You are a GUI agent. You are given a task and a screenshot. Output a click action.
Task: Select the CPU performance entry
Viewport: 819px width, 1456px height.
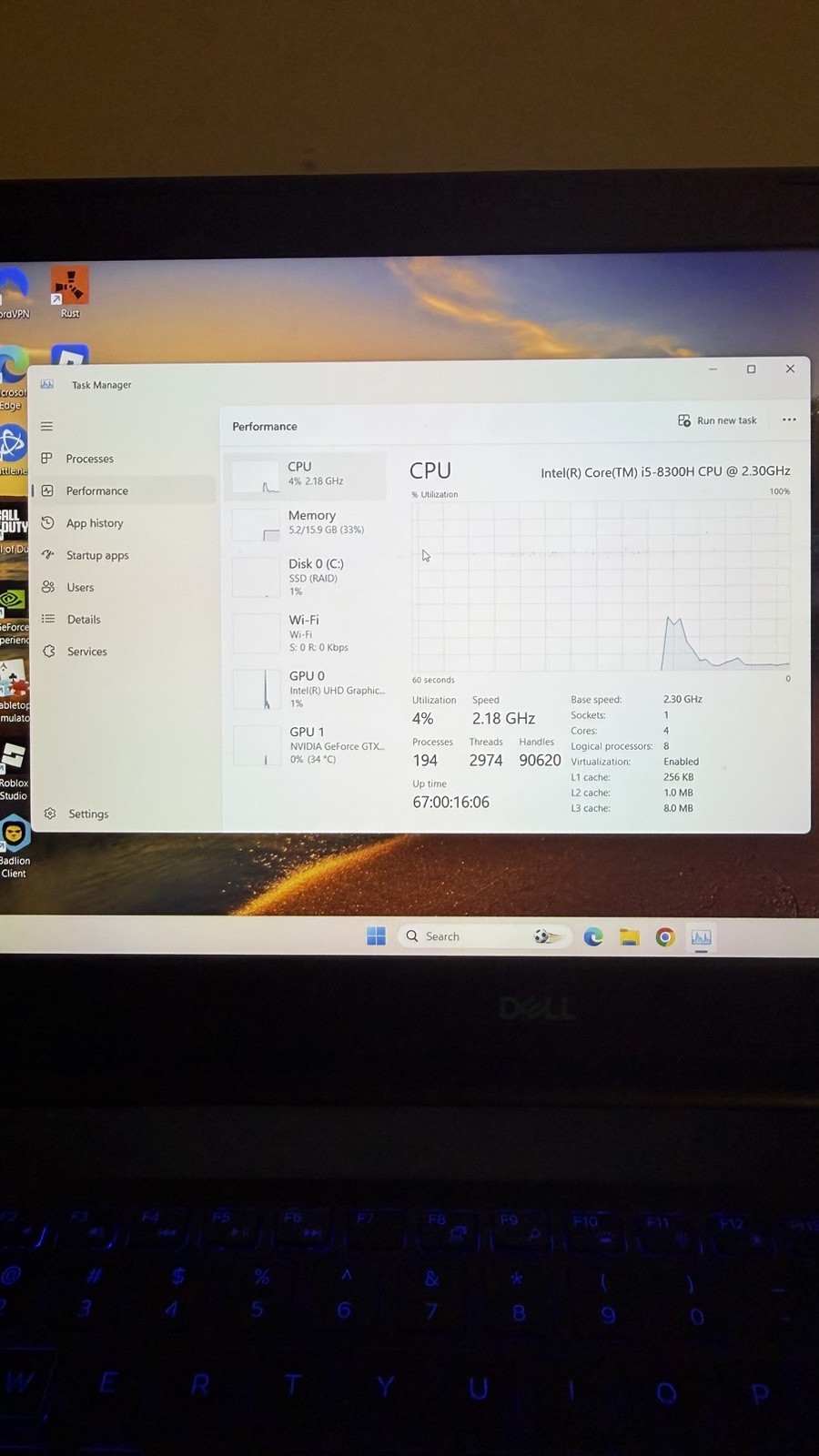[305, 475]
